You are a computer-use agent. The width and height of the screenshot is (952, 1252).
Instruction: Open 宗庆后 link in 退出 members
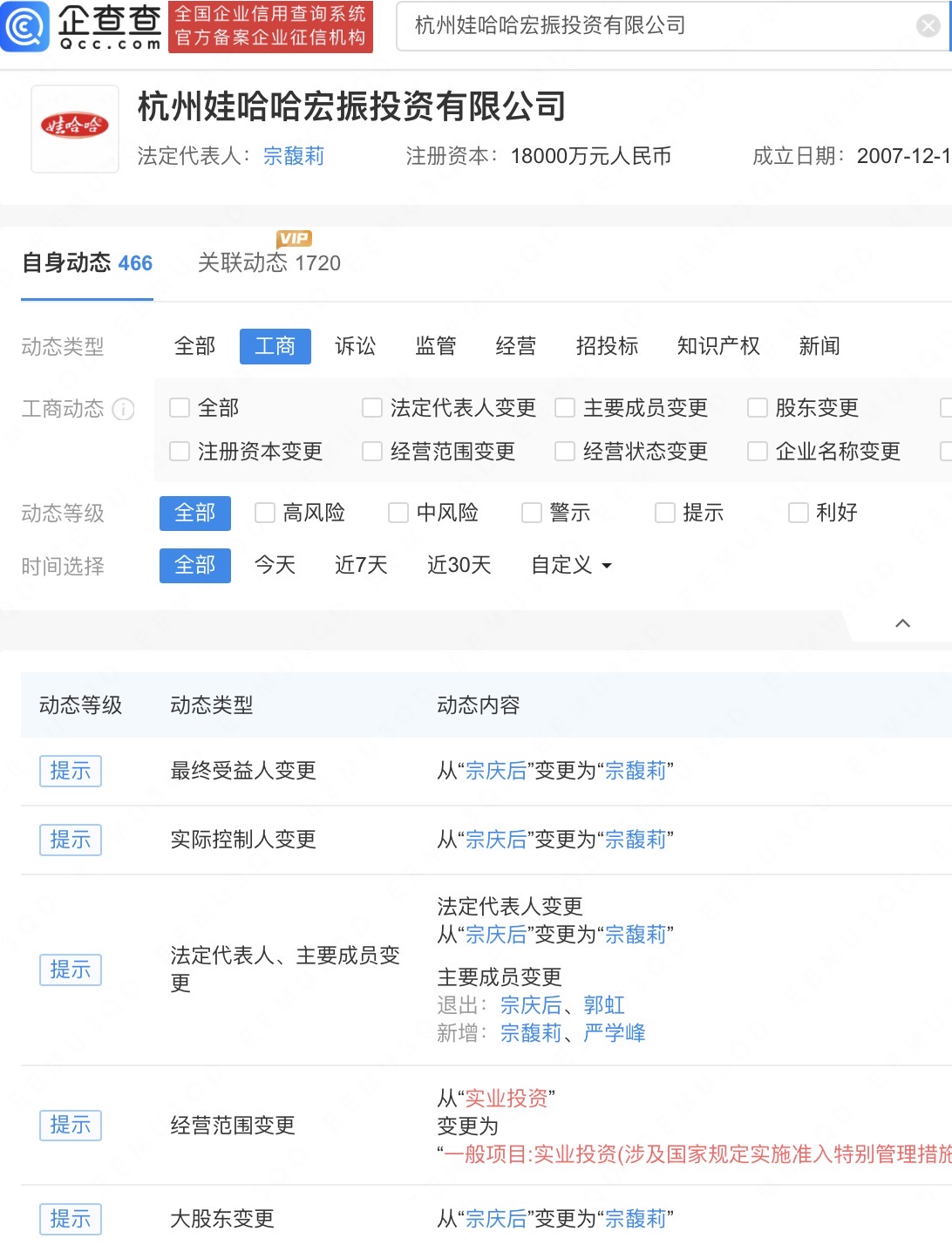(x=531, y=1005)
